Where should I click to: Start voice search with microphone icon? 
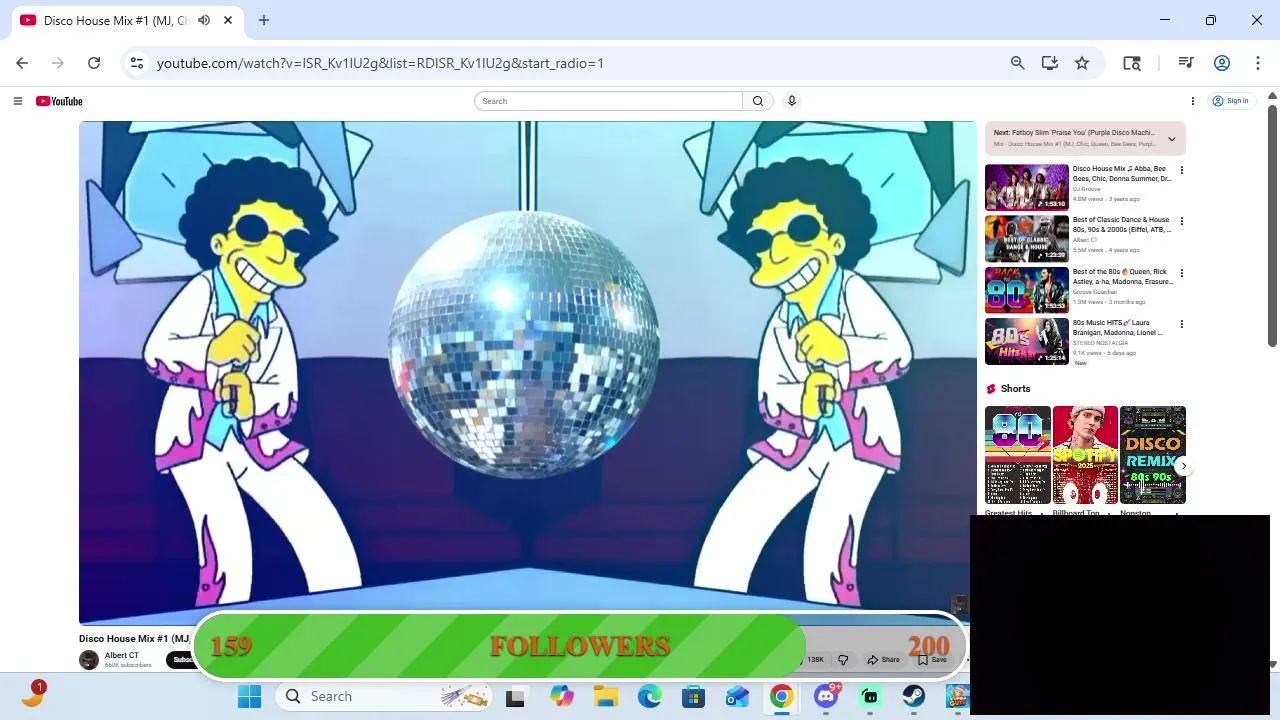[x=792, y=101]
